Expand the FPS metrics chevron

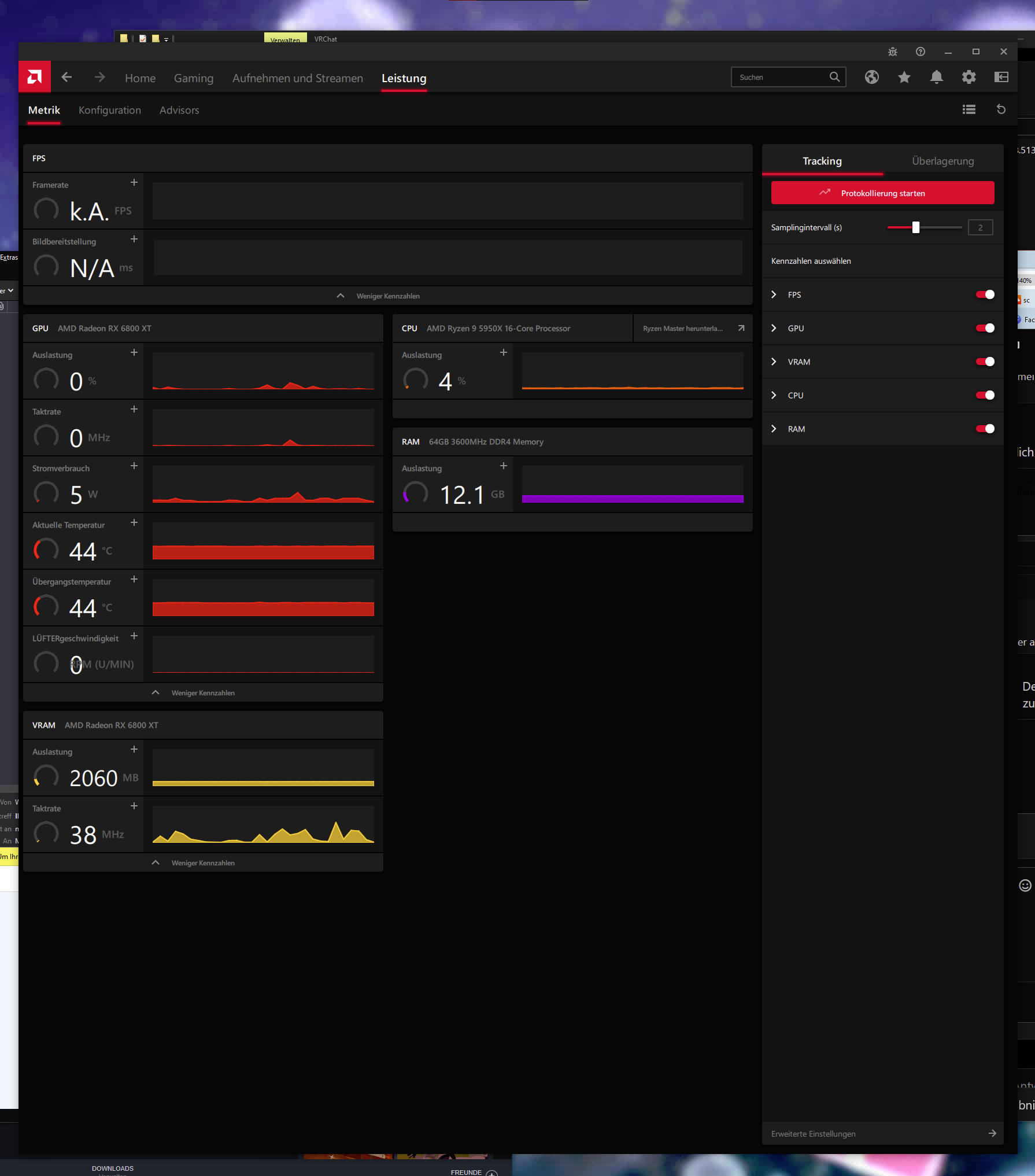click(x=774, y=294)
